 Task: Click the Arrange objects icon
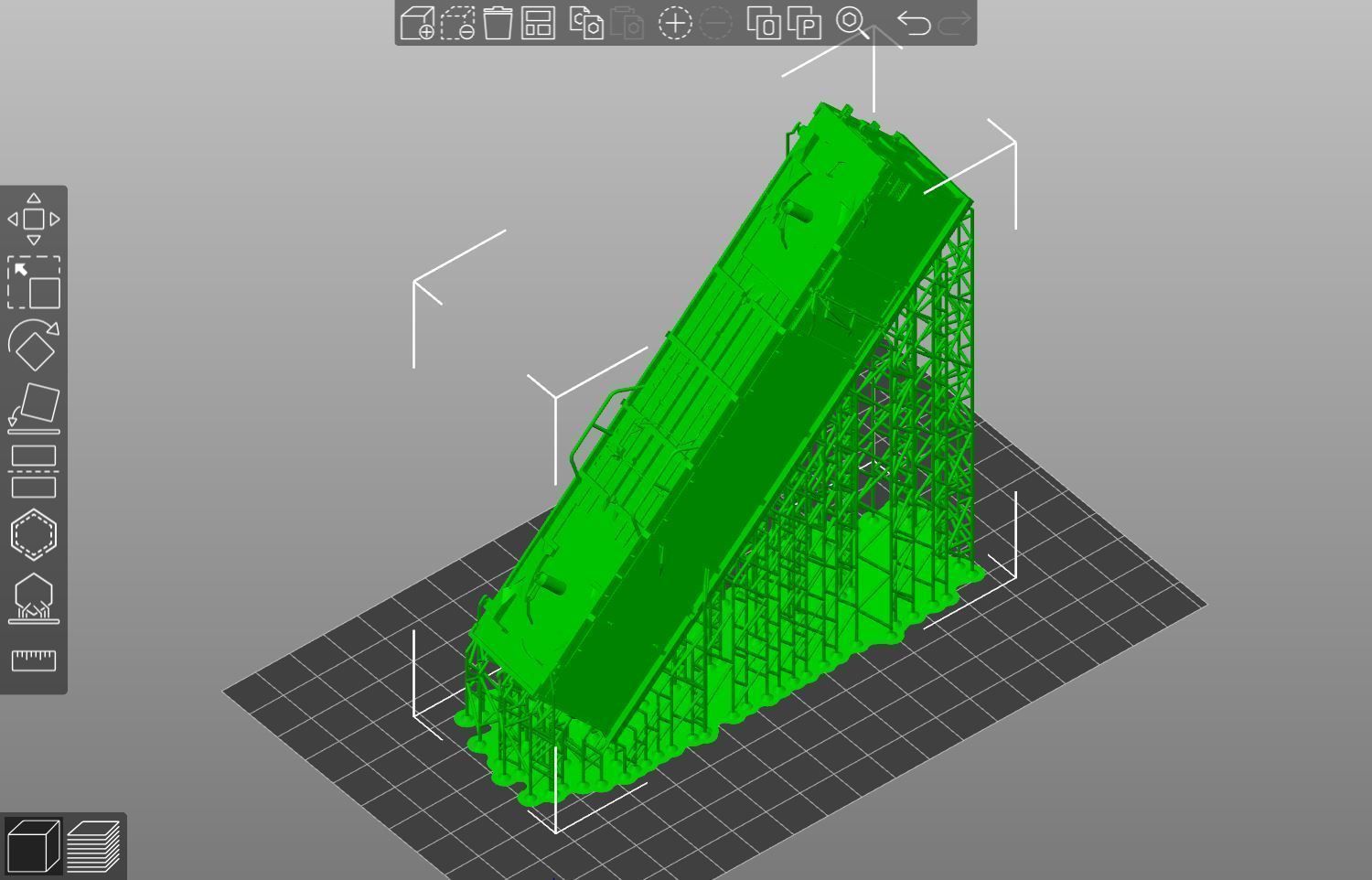pos(538,23)
